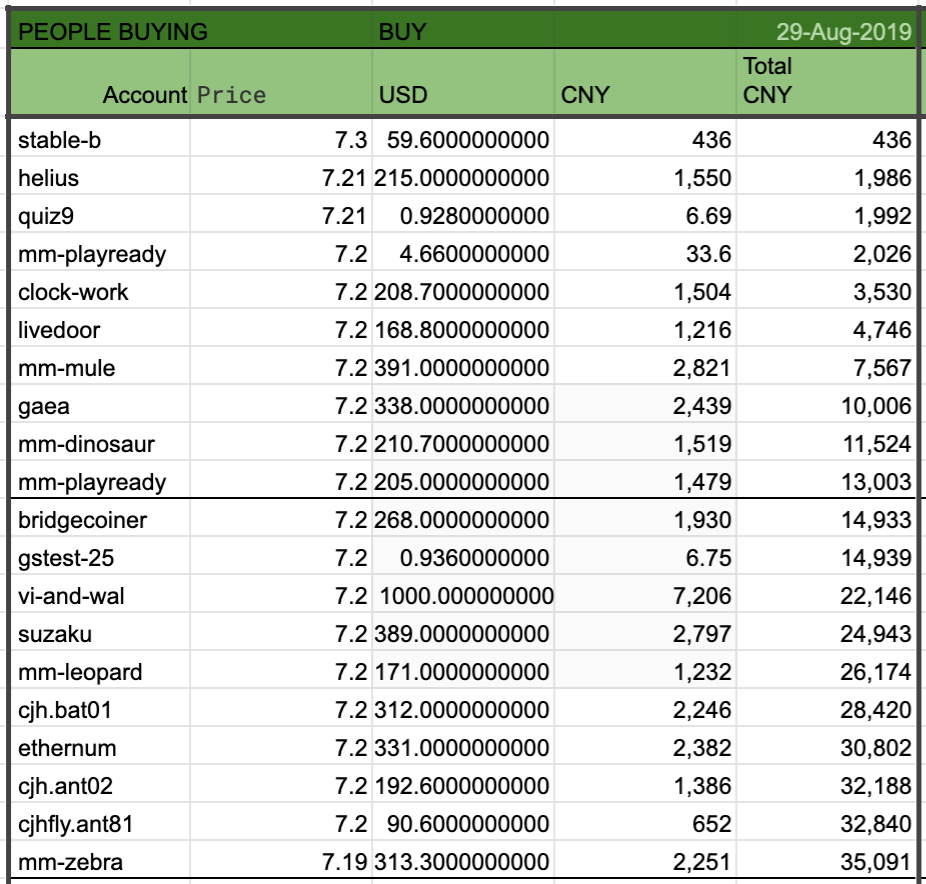The image size is (926, 884).
Task: Select USD value 59.6000000000
Action: click(x=463, y=140)
